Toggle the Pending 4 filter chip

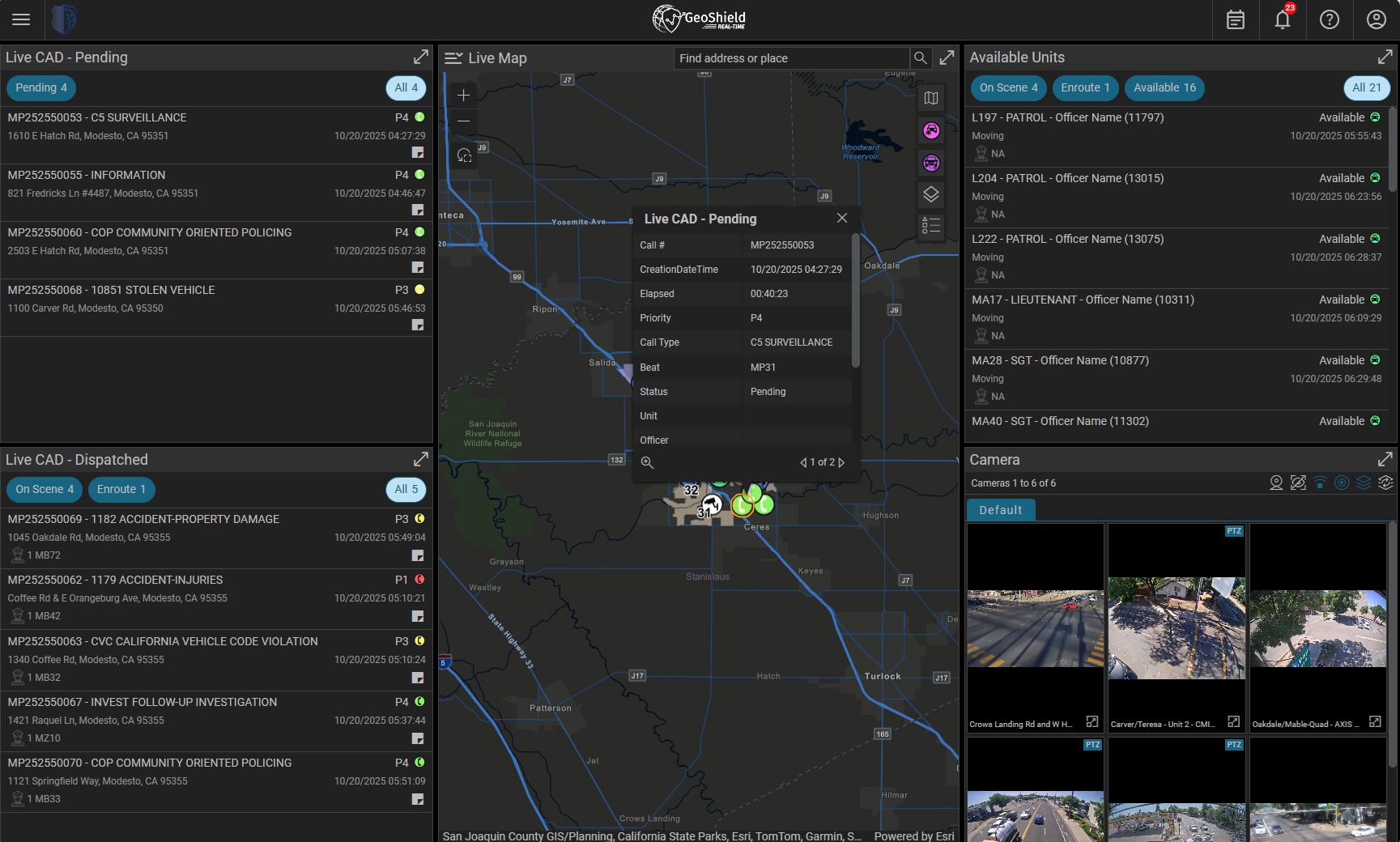[x=41, y=87]
